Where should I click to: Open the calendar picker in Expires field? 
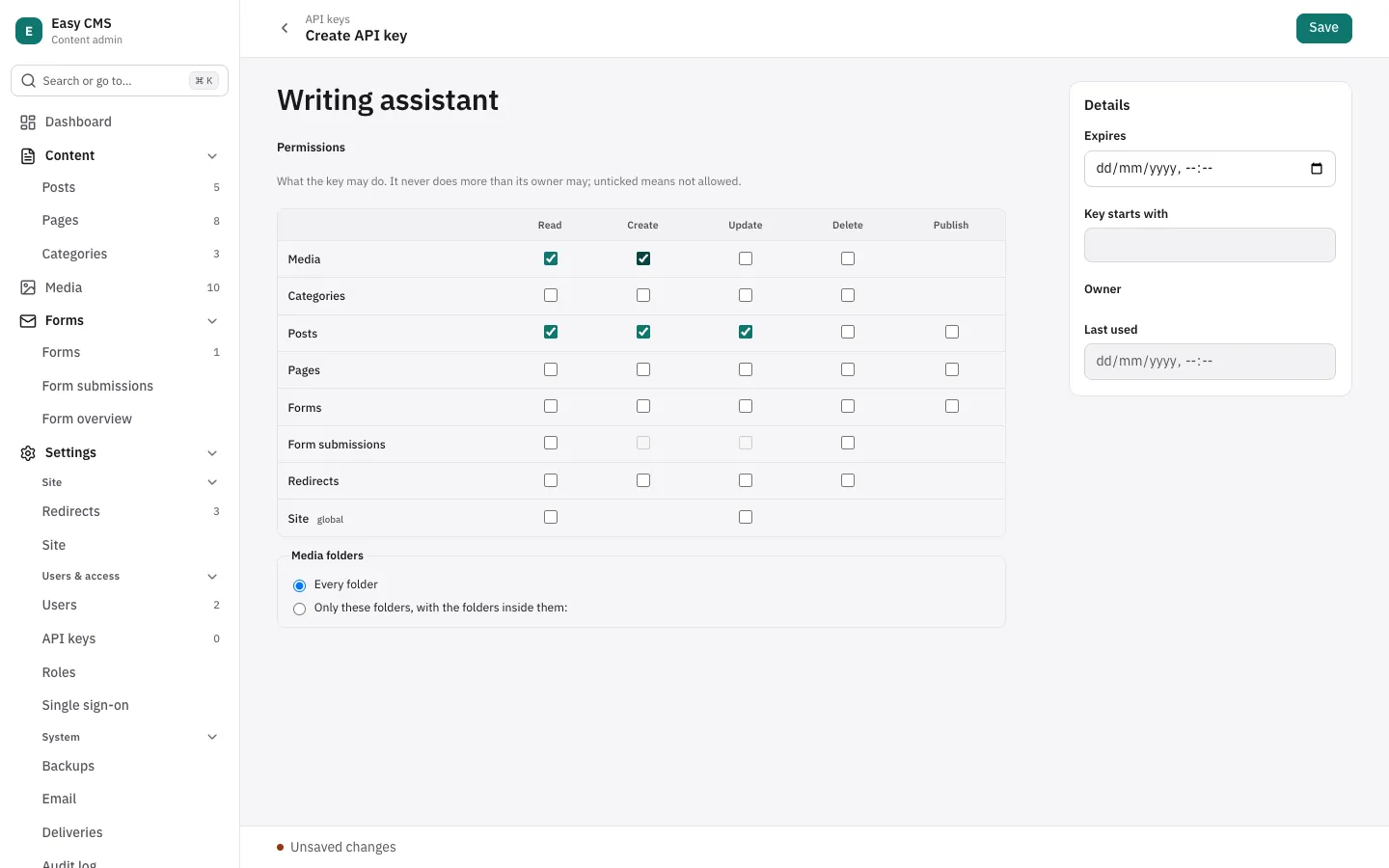pos(1317,169)
